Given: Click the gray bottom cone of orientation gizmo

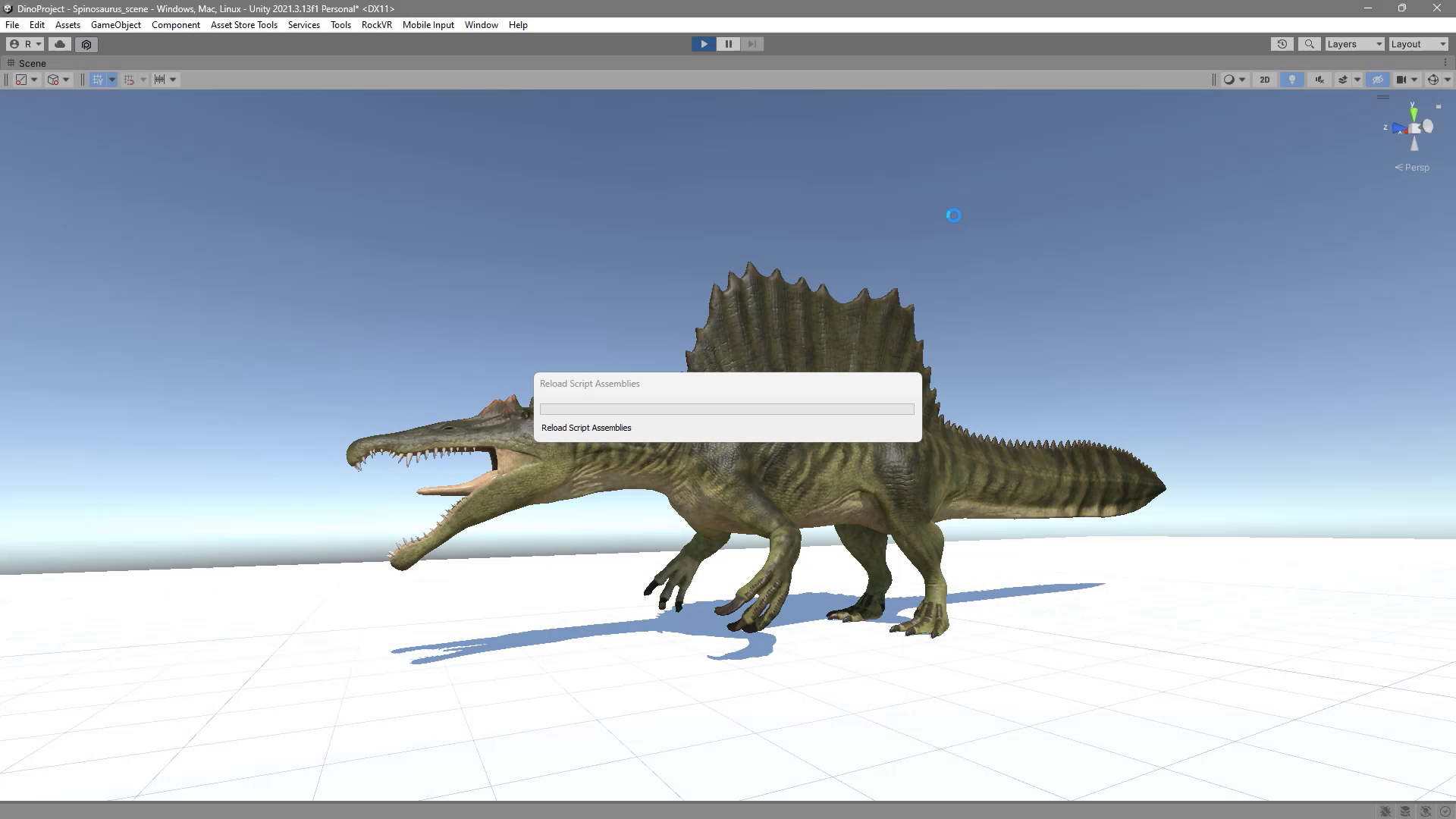Looking at the screenshot, I should (x=1414, y=143).
